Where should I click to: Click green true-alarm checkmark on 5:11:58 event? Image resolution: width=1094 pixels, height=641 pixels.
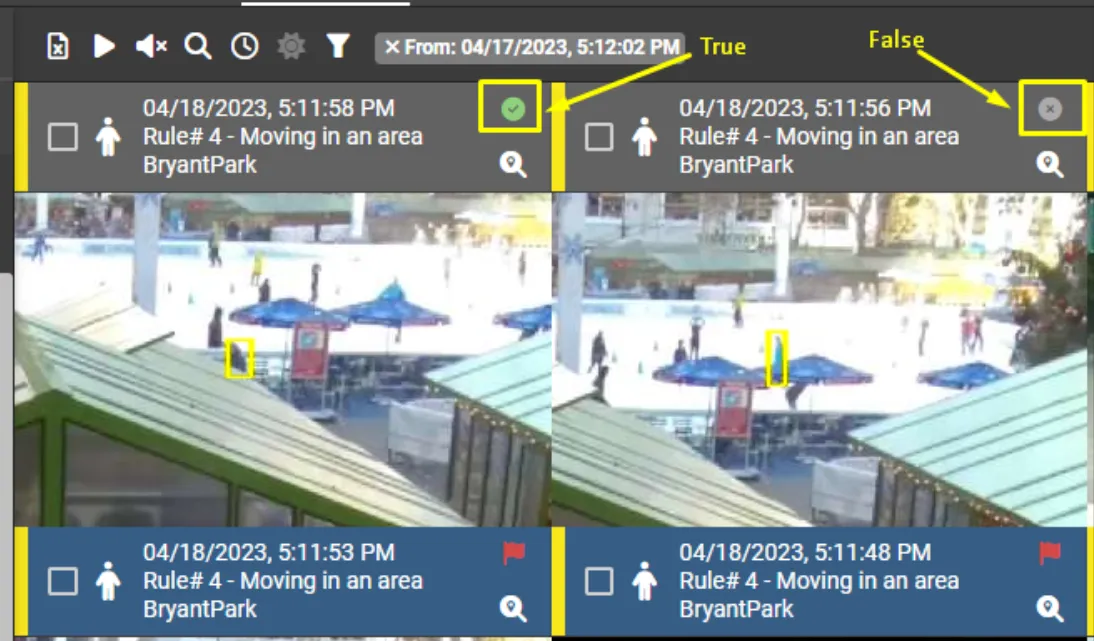[513, 109]
